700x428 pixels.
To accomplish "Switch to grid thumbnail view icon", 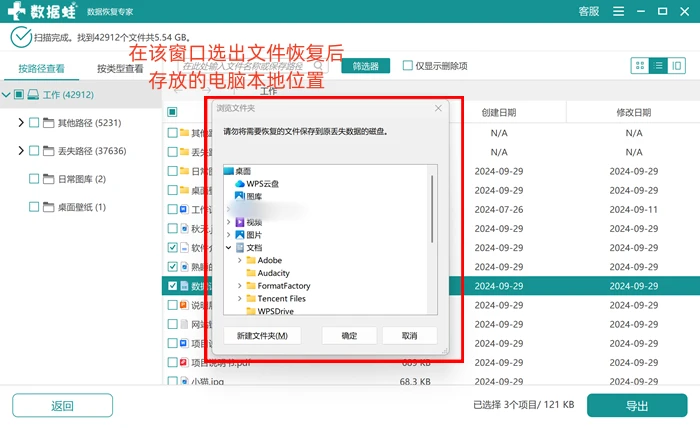I will (x=640, y=66).
